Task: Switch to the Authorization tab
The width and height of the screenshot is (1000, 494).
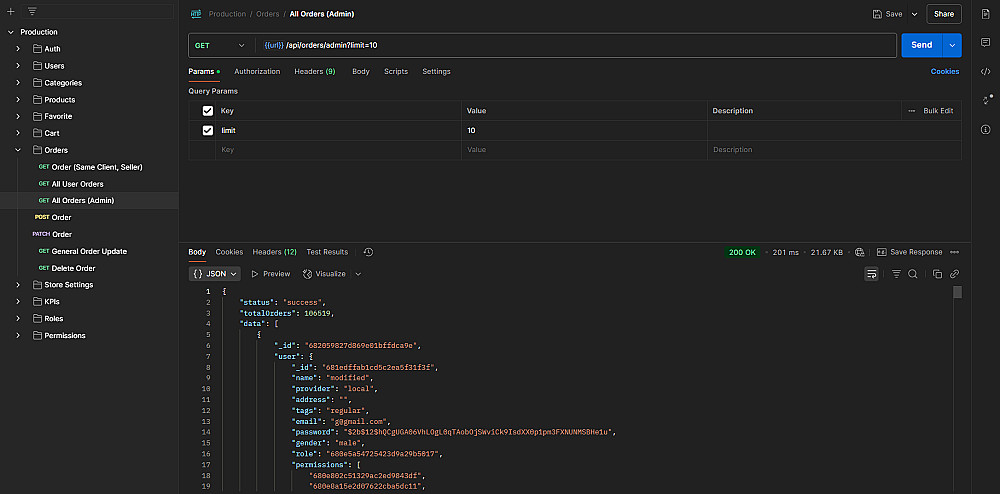Action: click(x=257, y=72)
